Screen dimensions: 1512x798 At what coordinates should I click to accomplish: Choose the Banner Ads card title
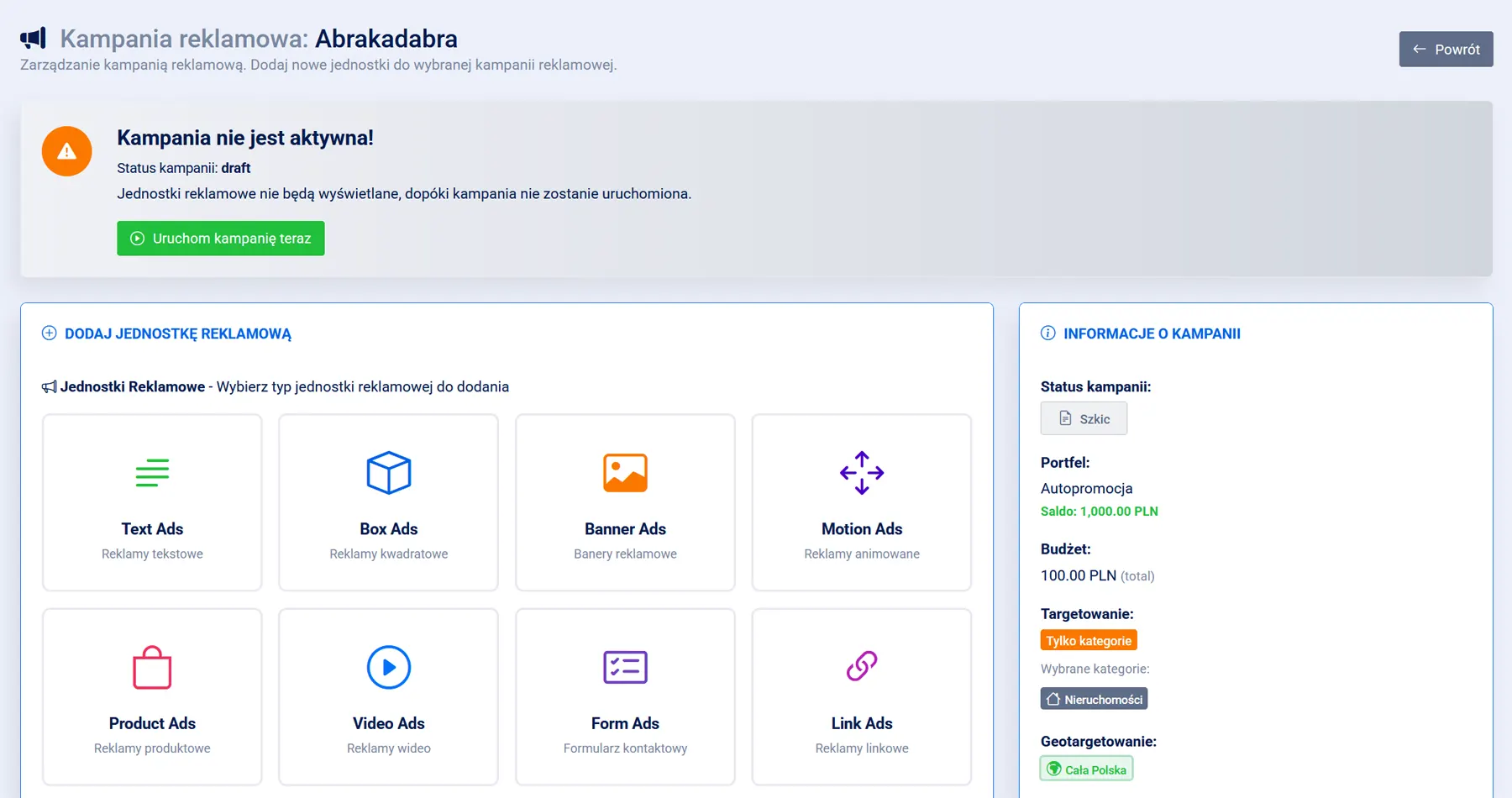click(625, 528)
